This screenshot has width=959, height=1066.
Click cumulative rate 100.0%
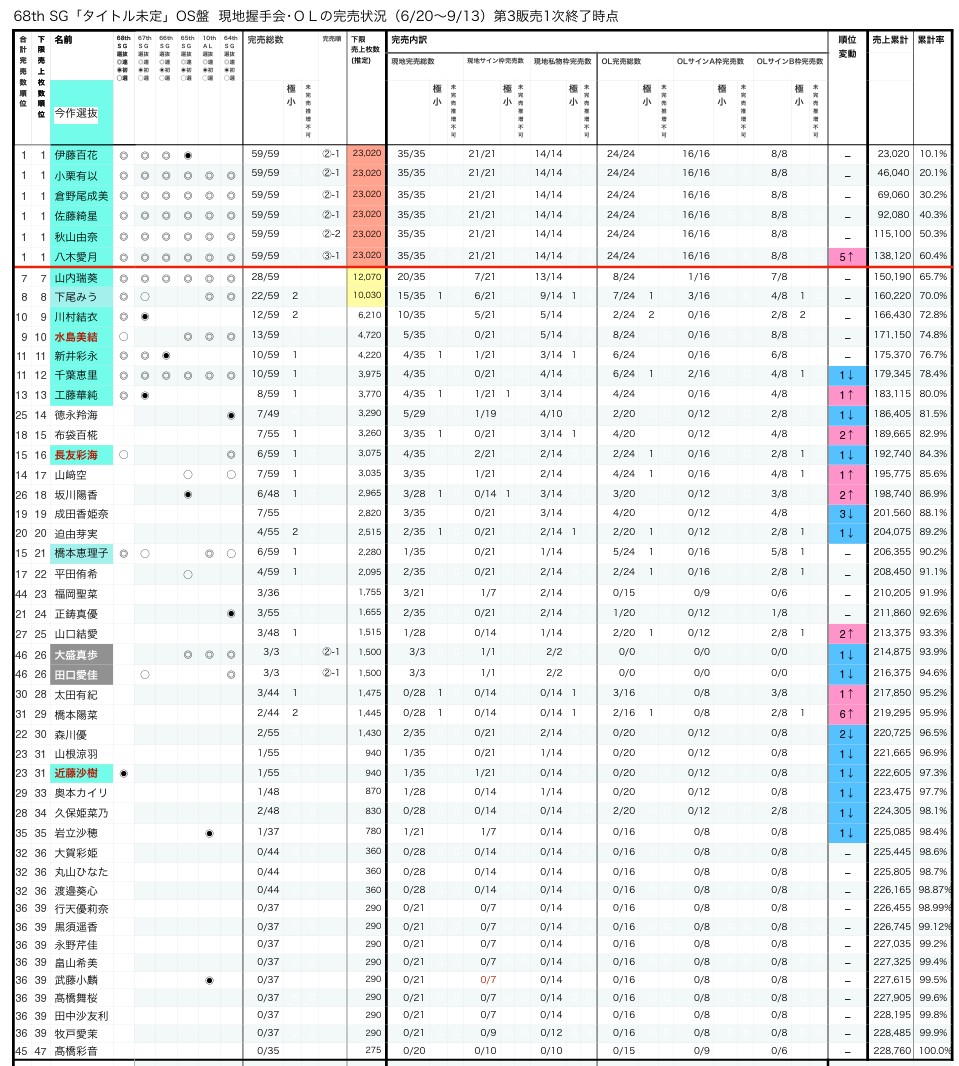click(935, 1050)
